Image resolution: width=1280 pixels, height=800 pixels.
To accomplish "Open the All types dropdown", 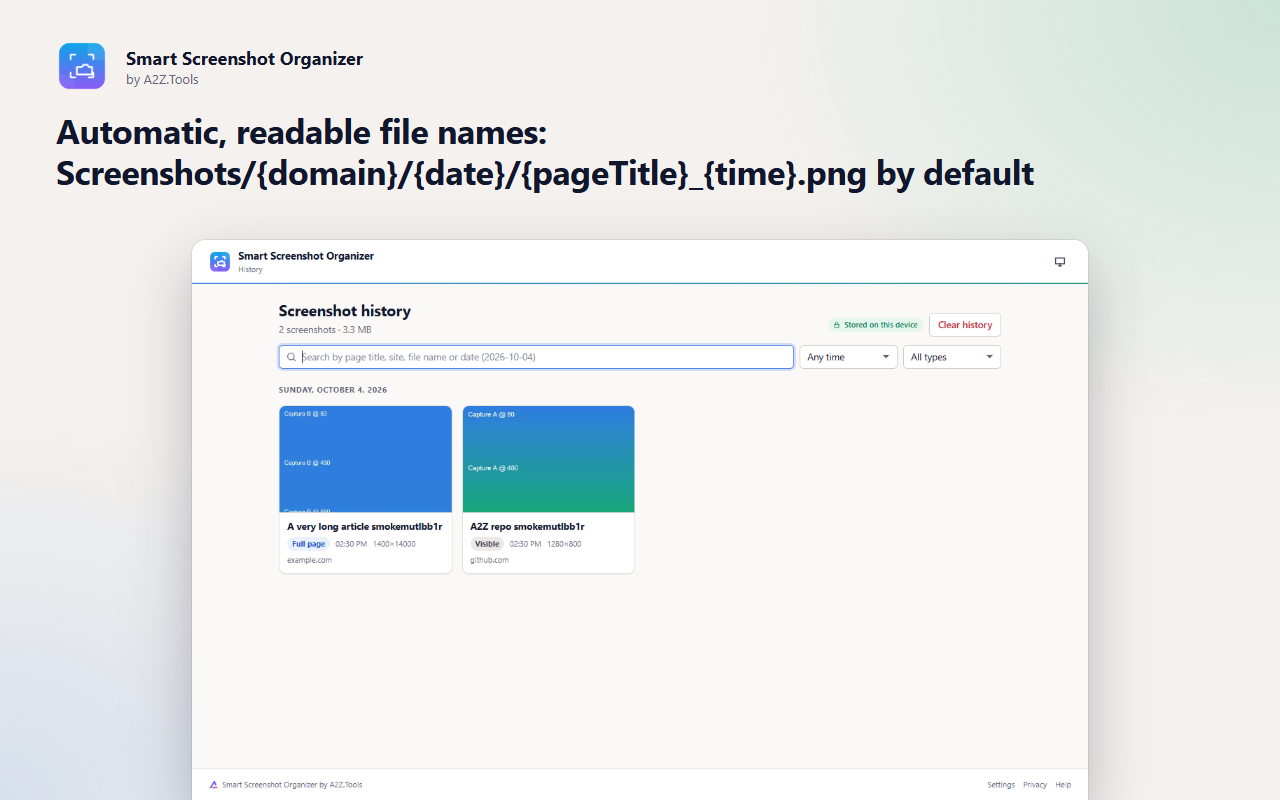I will [951, 357].
